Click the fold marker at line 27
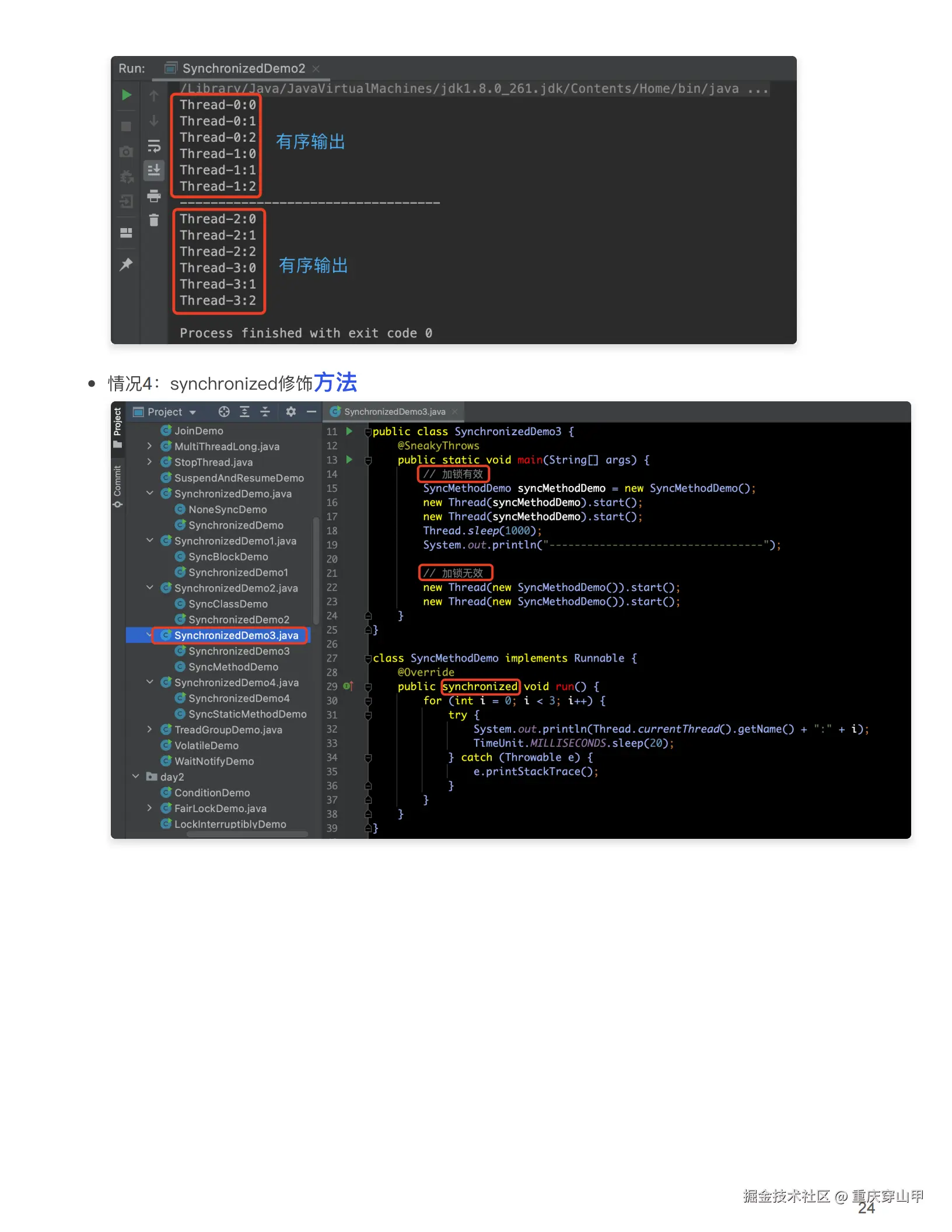The width and height of the screenshot is (952, 1232). point(369,659)
